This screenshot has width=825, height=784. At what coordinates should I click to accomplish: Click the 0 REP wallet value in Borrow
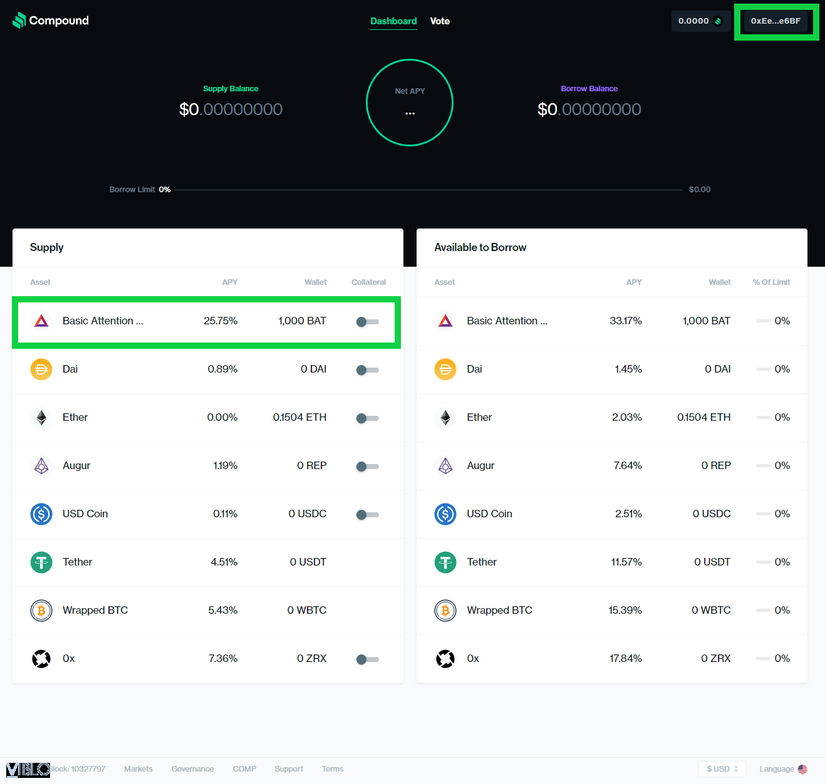pos(716,466)
